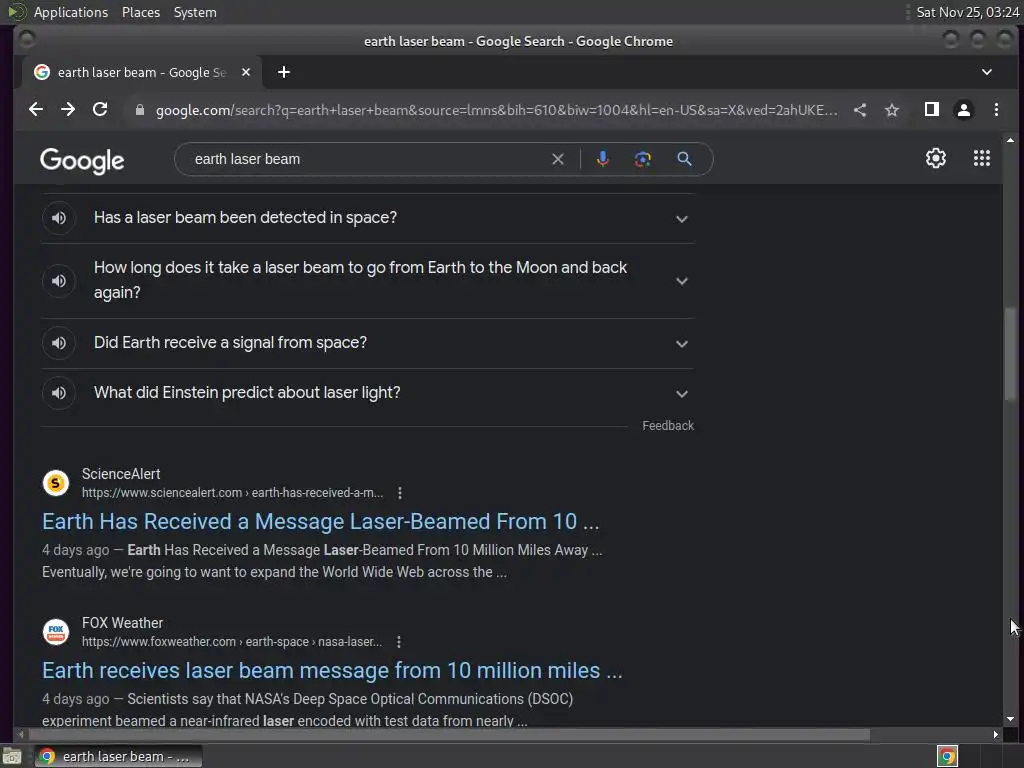Search by image with Lens icon
The height and width of the screenshot is (768, 1024).
click(643, 159)
